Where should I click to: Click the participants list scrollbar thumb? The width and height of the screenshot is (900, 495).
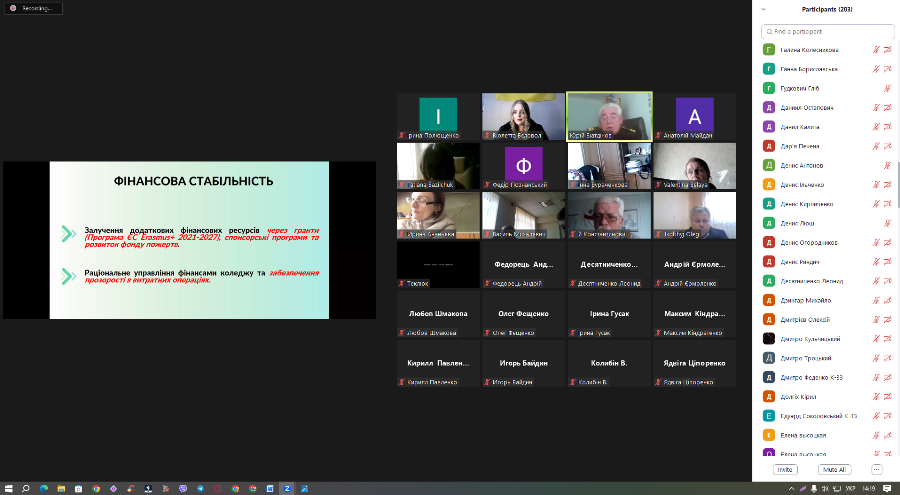[896, 185]
